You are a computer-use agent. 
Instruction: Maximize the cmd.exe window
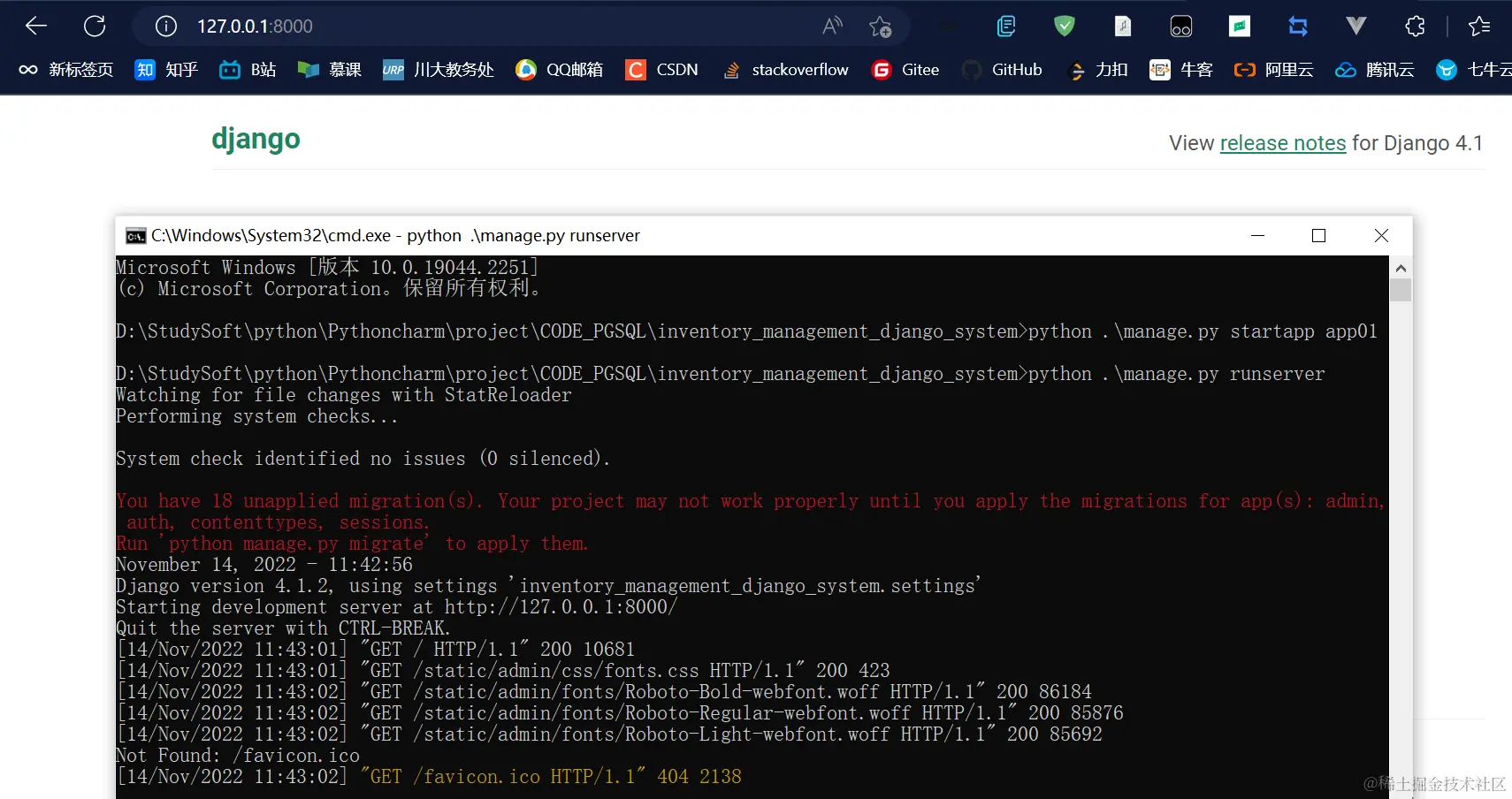point(1318,236)
